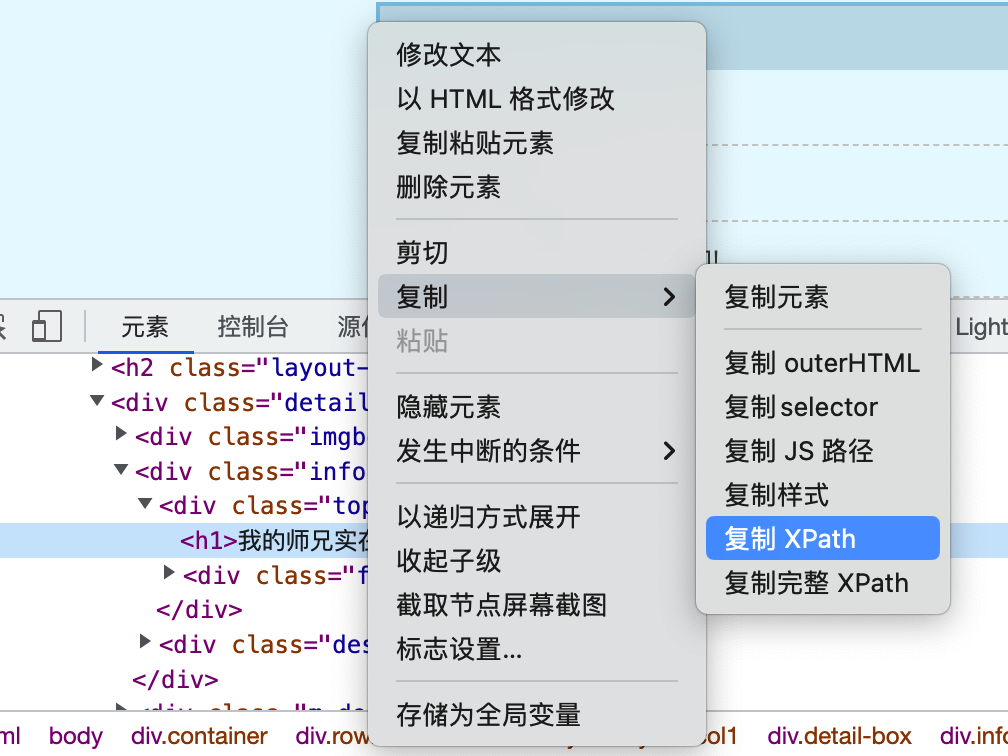Toggle the device toolbar icon
Screen dimensions: 1008x756
click(47, 327)
